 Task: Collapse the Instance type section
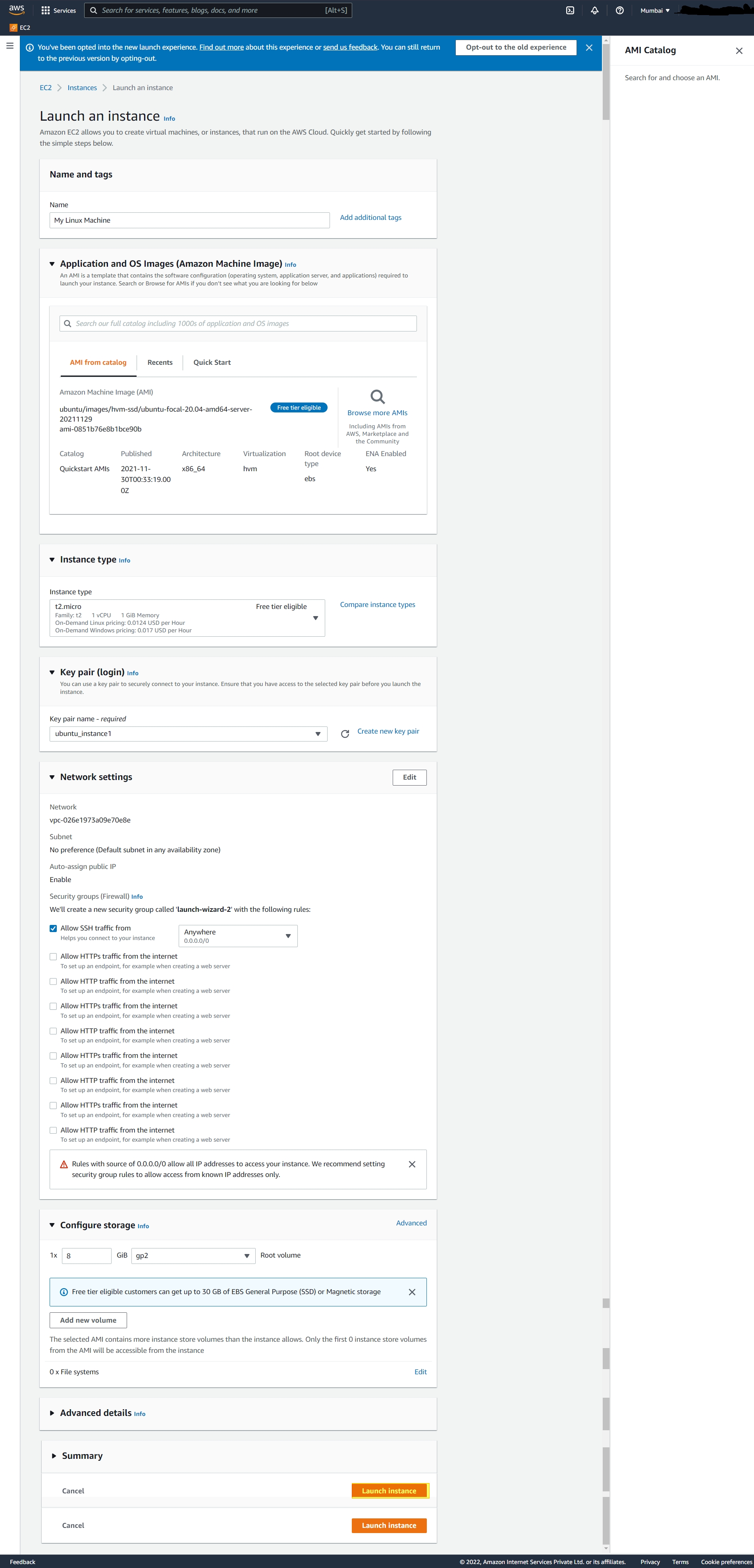(52, 560)
